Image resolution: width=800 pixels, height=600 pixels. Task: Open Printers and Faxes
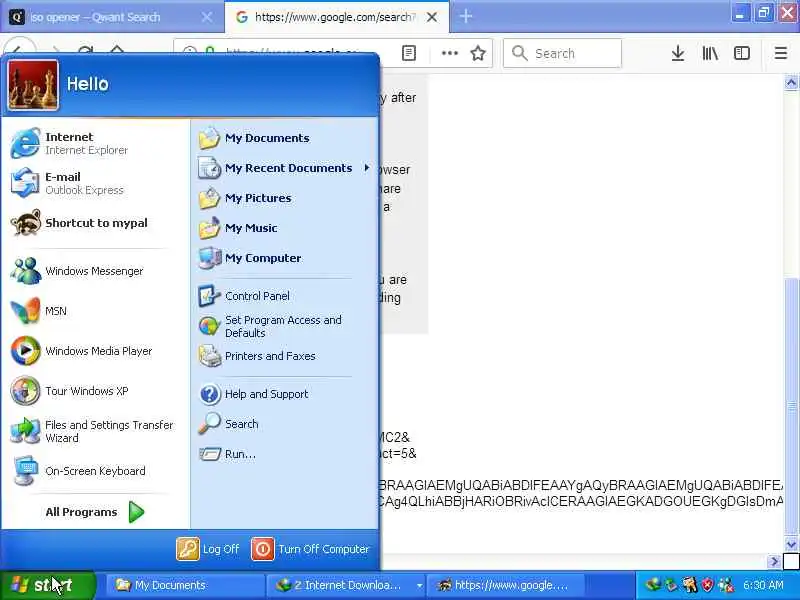point(257,356)
